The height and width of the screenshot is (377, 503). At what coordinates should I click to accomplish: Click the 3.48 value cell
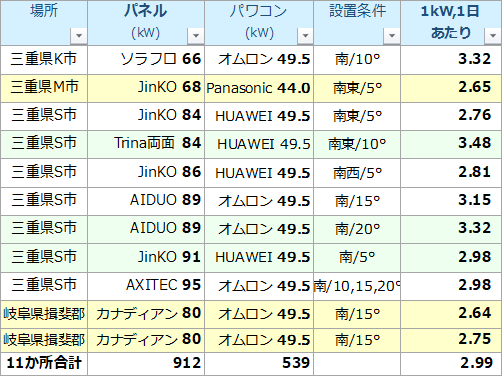coord(451,144)
